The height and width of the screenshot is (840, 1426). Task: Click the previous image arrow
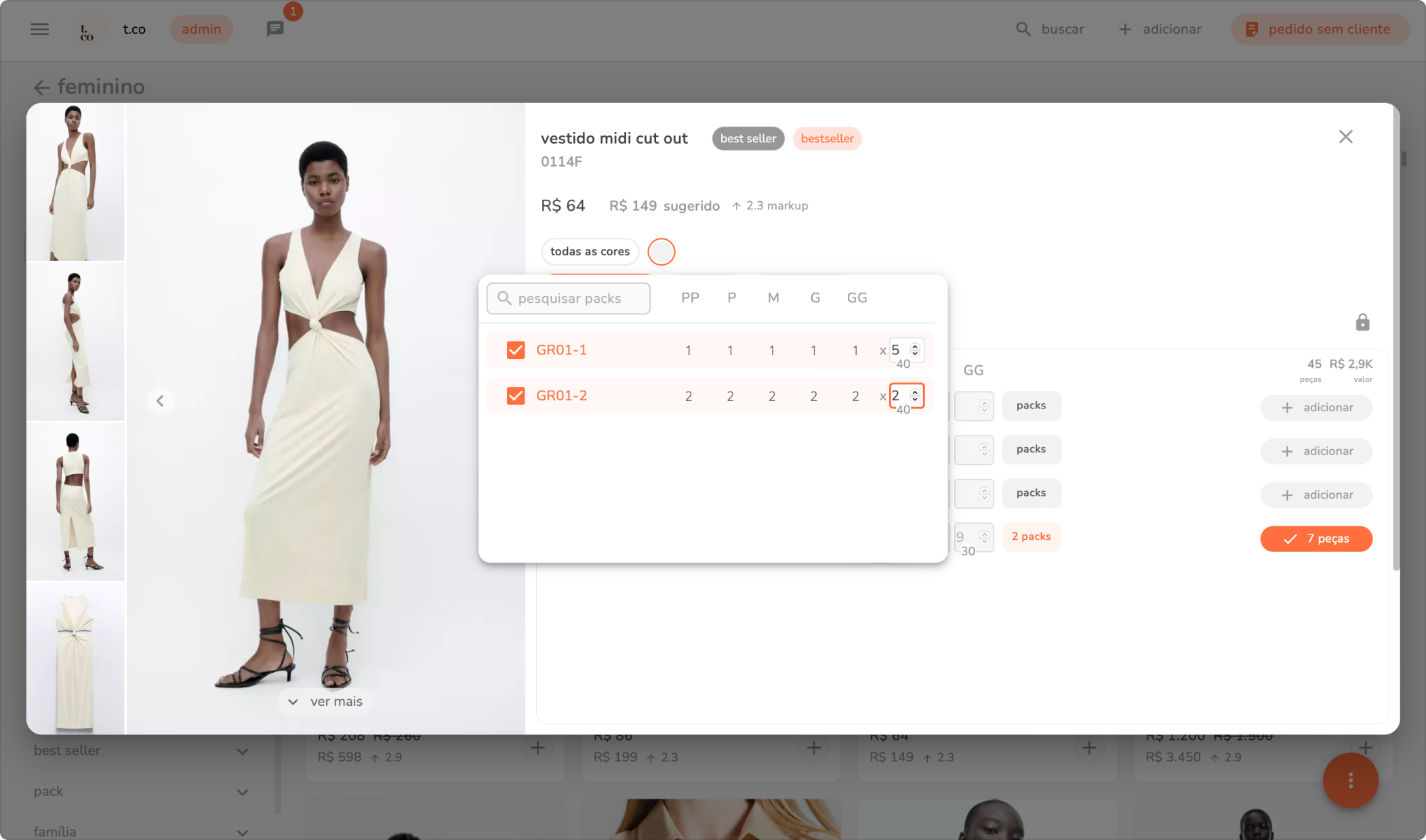click(160, 401)
